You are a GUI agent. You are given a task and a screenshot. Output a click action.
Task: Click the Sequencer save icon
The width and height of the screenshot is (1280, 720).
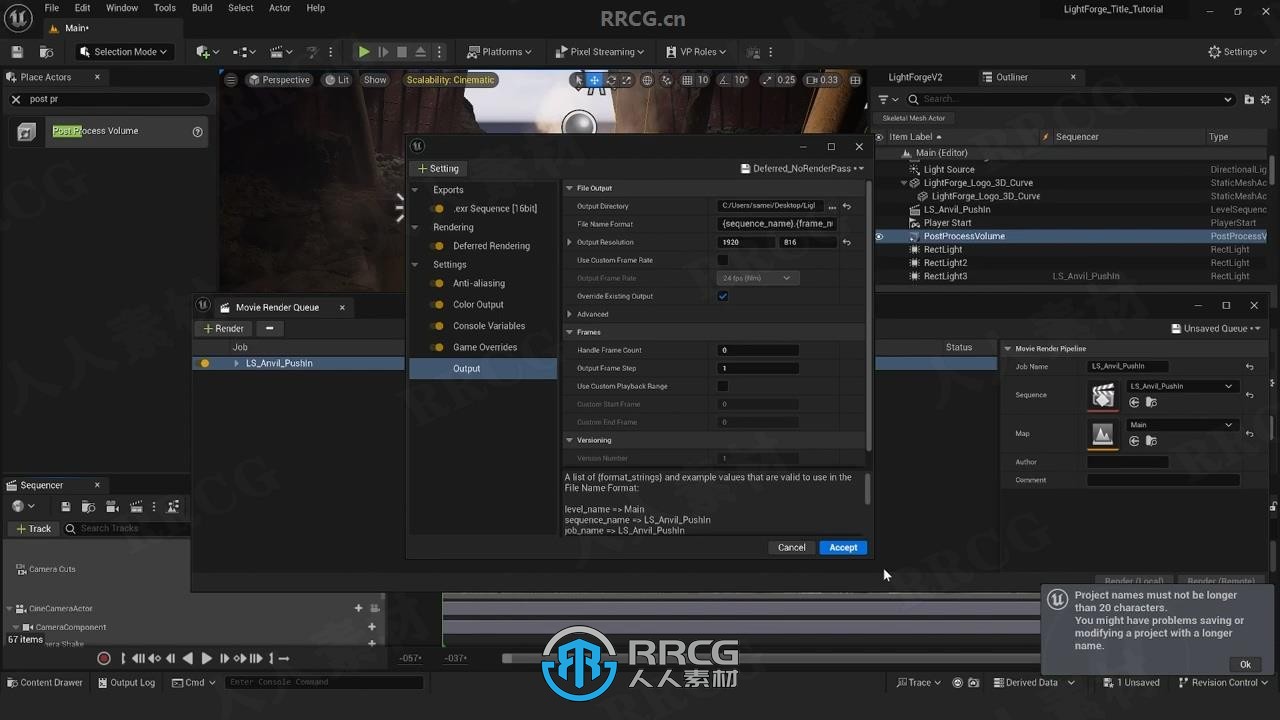coord(66,507)
